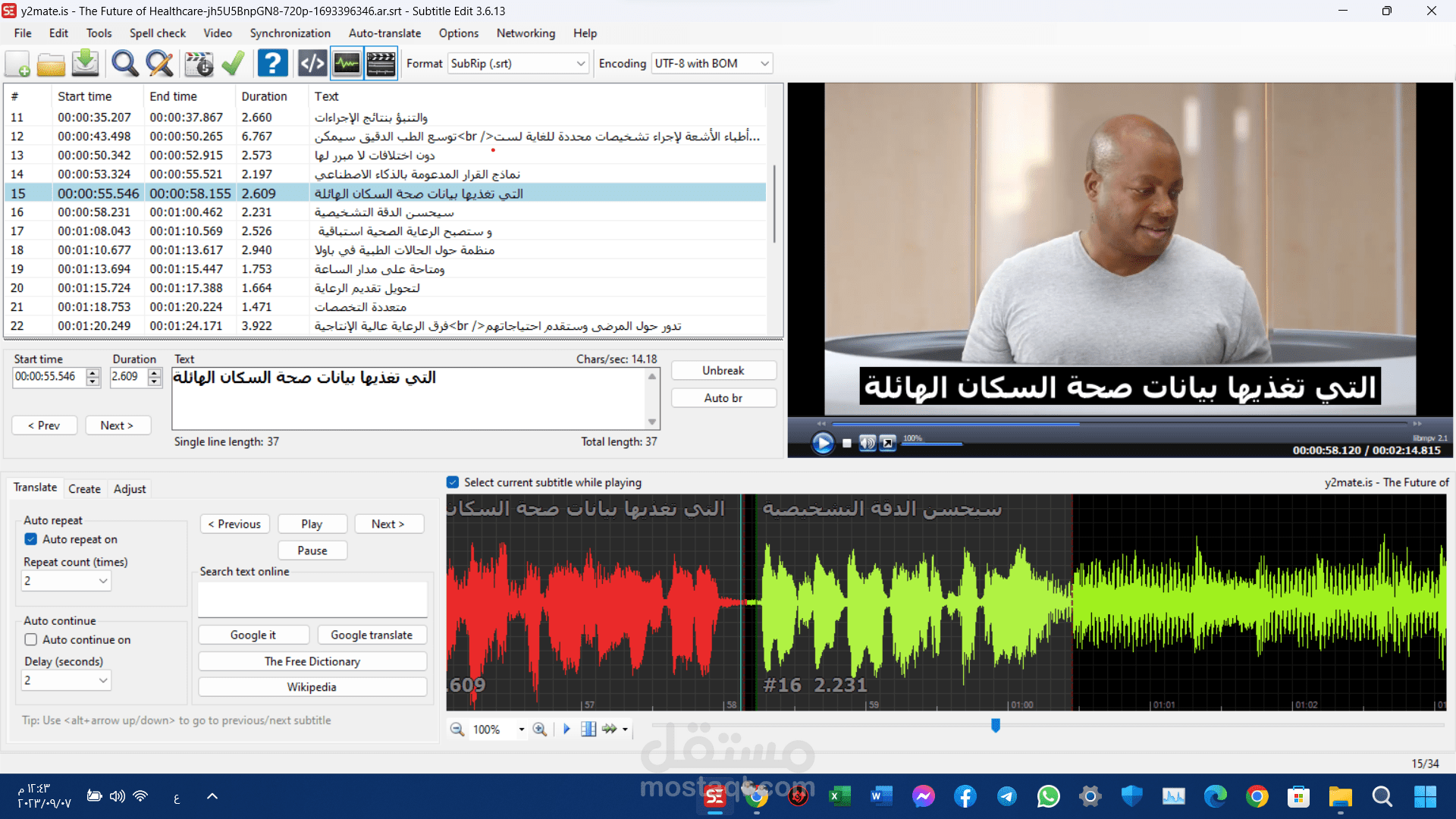
Task: Switch to the Create tab
Action: [84, 489]
